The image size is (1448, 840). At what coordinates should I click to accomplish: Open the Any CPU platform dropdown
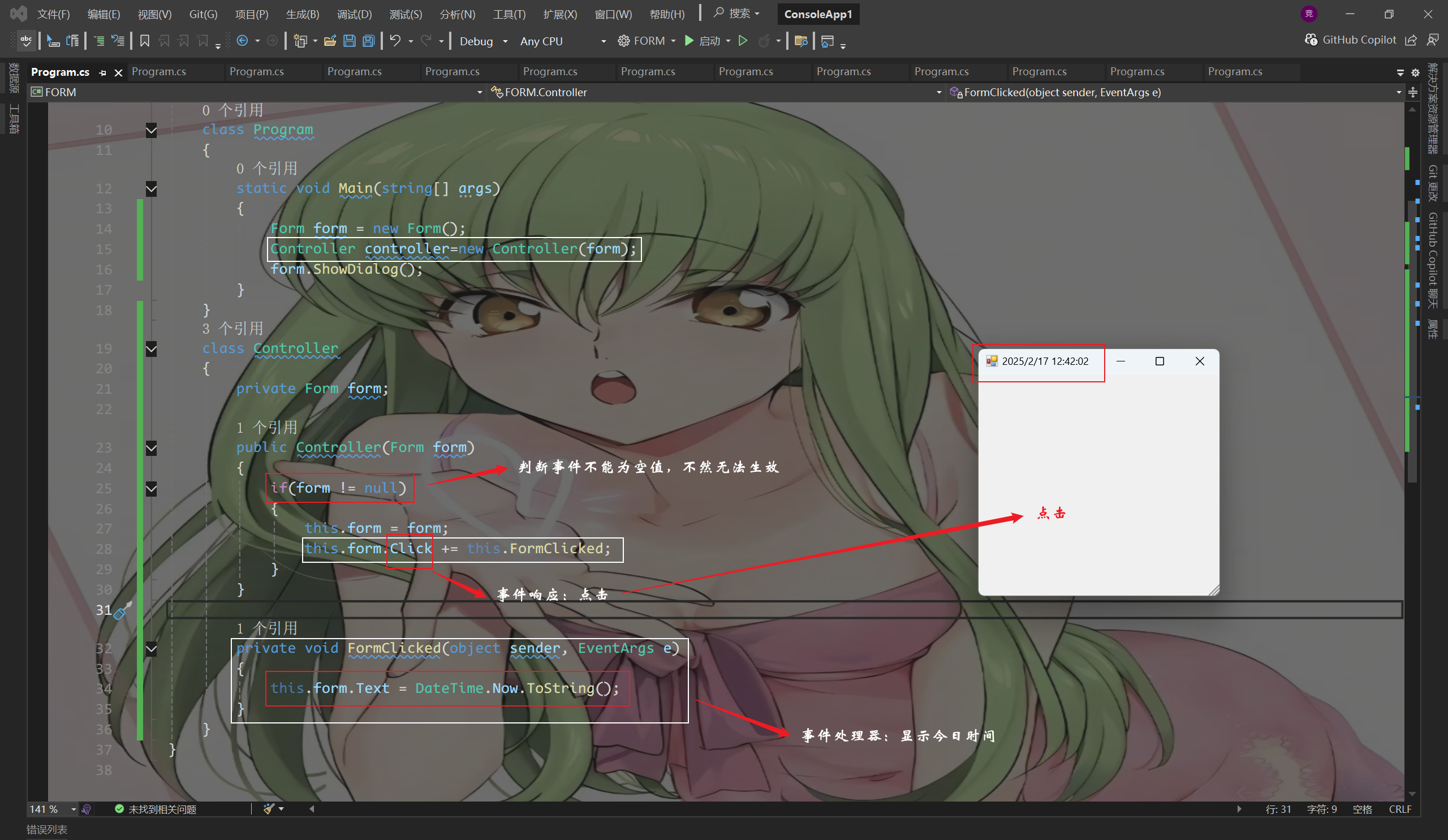(563, 41)
